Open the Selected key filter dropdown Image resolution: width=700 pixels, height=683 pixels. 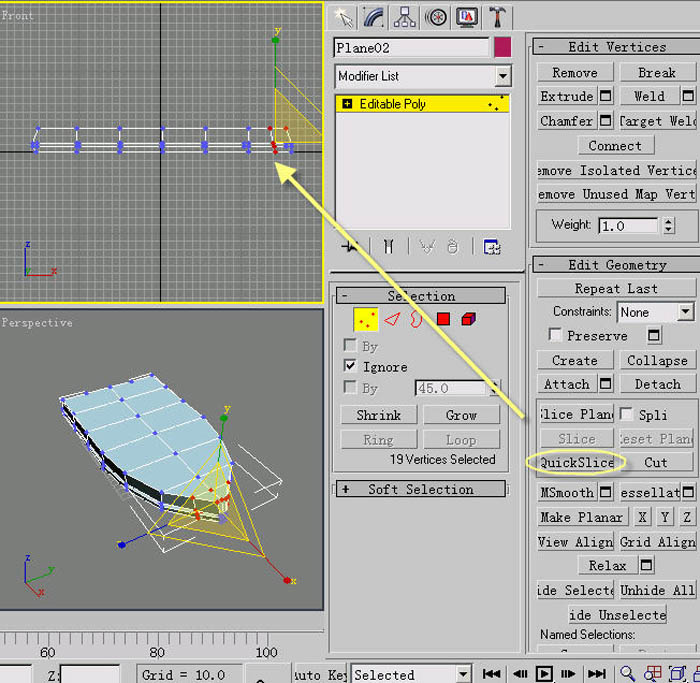point(463,674)
